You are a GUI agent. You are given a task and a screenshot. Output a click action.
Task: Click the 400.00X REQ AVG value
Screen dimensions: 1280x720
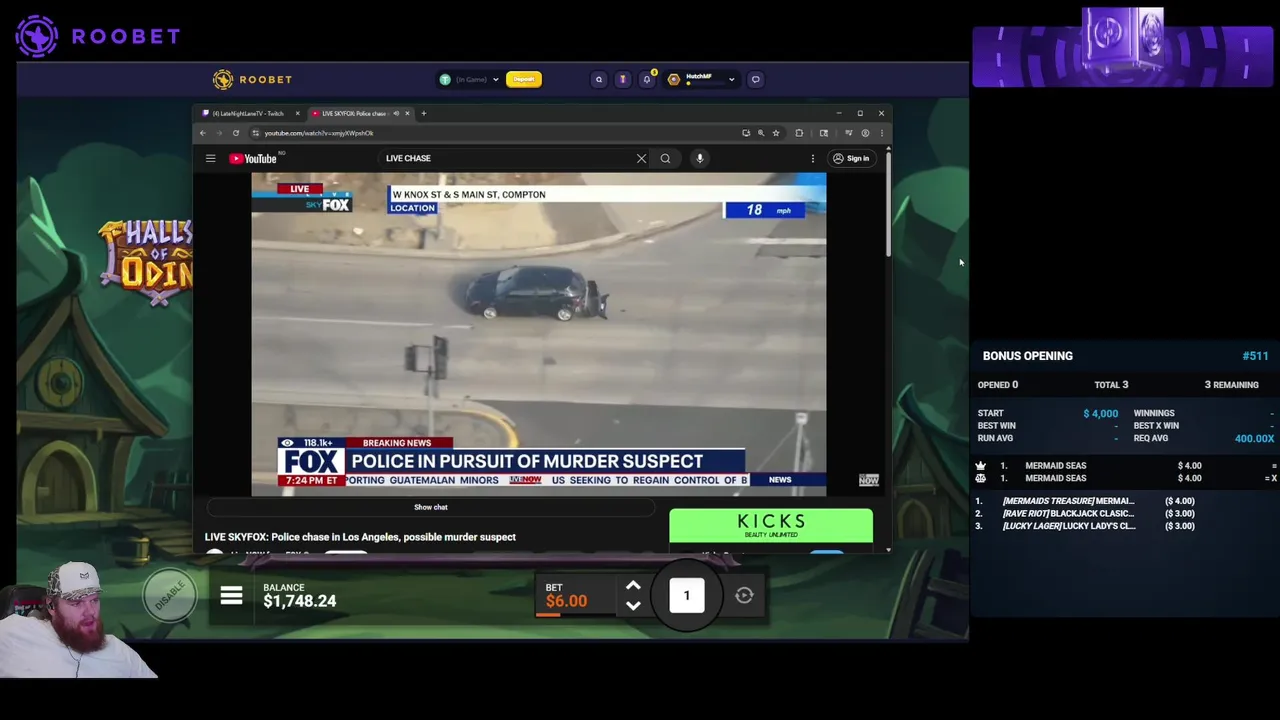pyautogui.click(x=1254, y=438)
